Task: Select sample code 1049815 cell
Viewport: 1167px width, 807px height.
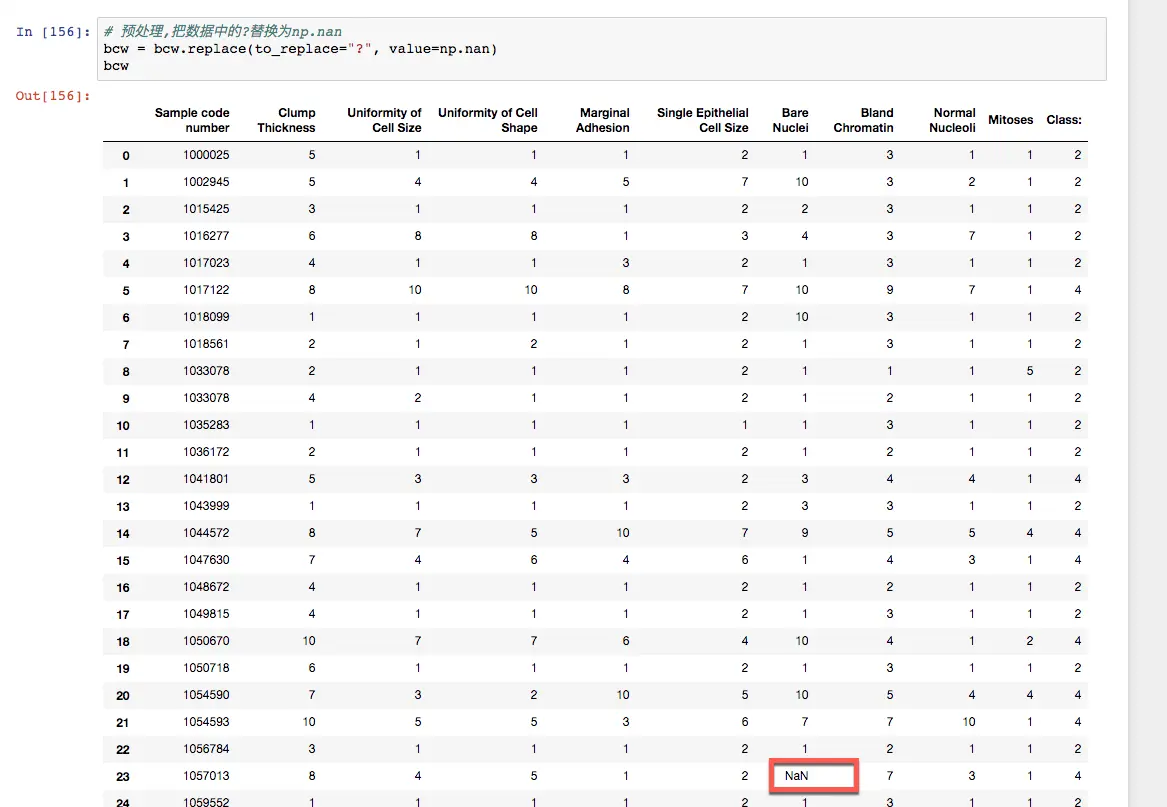Action: click(206, 613)
